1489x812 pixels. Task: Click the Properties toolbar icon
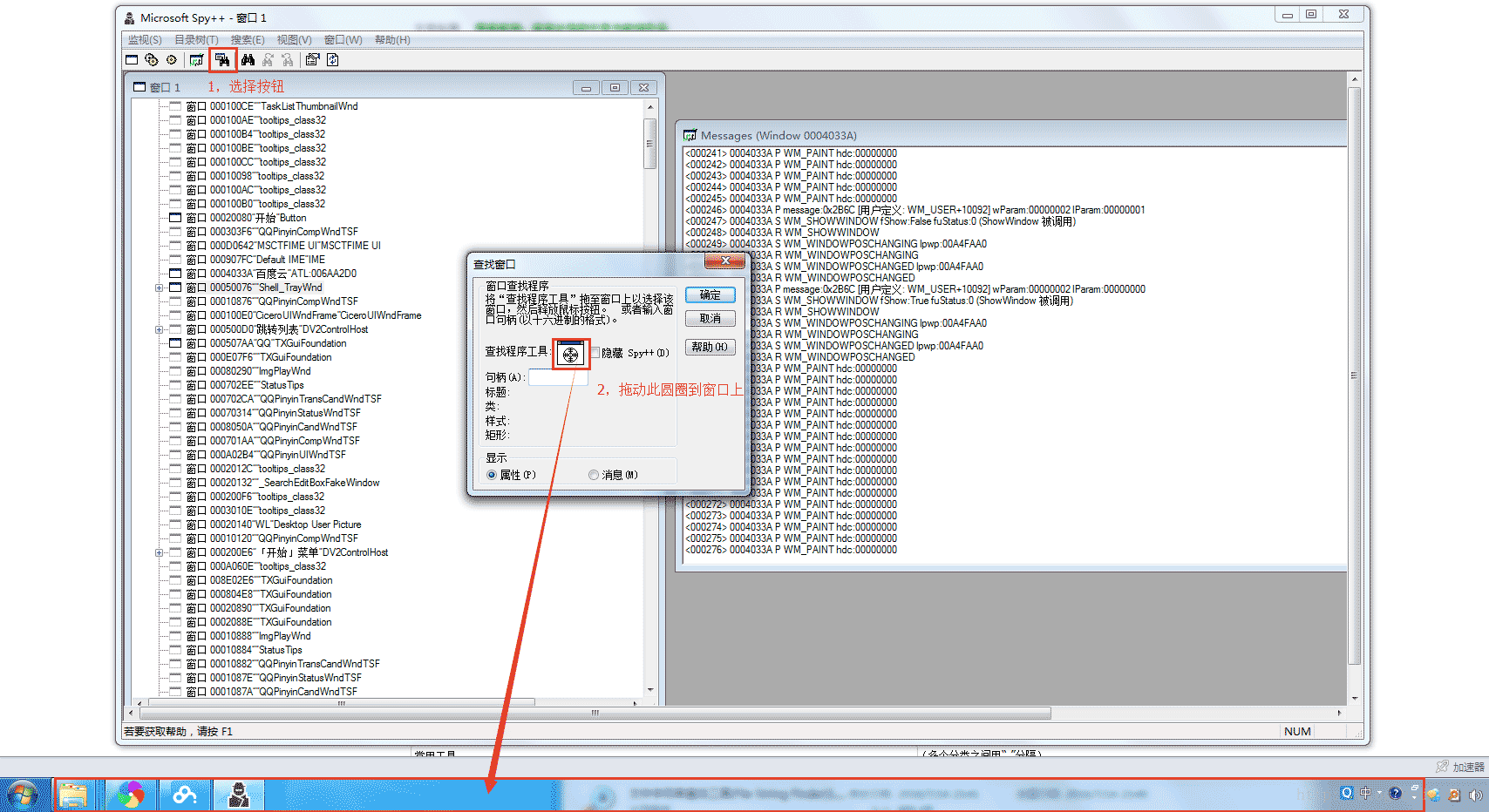click(x=312, y=60)
